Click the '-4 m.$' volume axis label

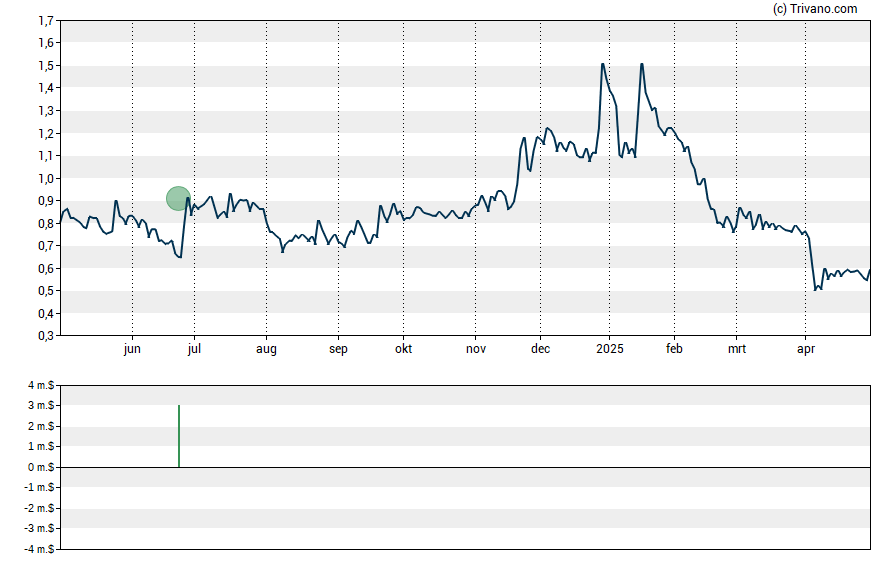(x=39, y=549)
